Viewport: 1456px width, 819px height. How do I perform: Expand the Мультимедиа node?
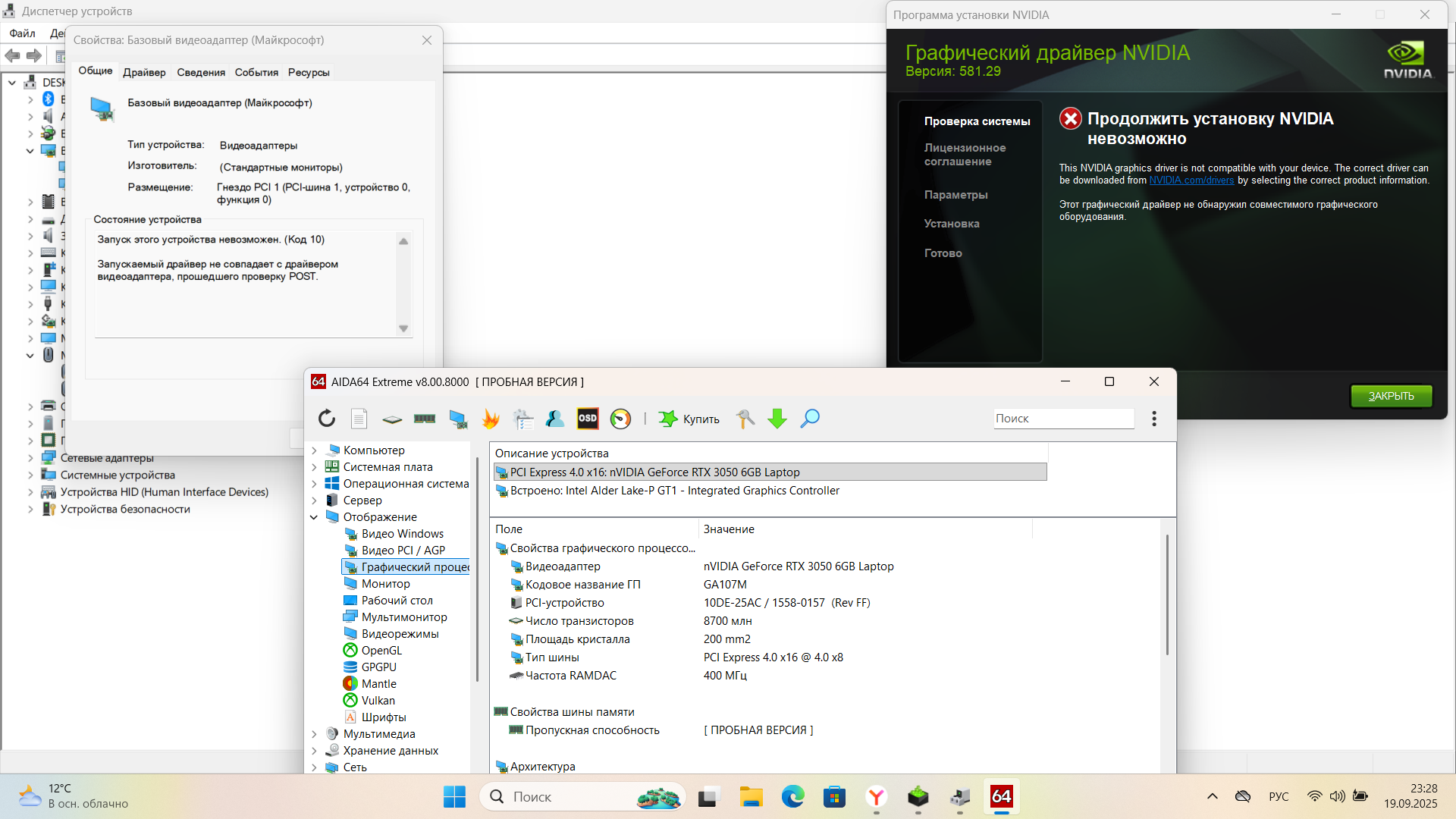click(x=314, y=734)
